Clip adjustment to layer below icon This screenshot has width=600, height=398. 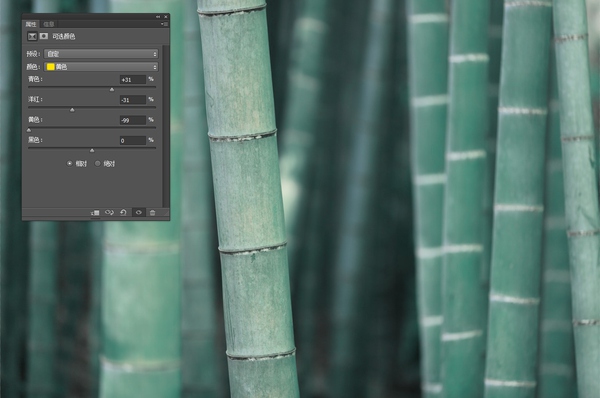[95, 212]
